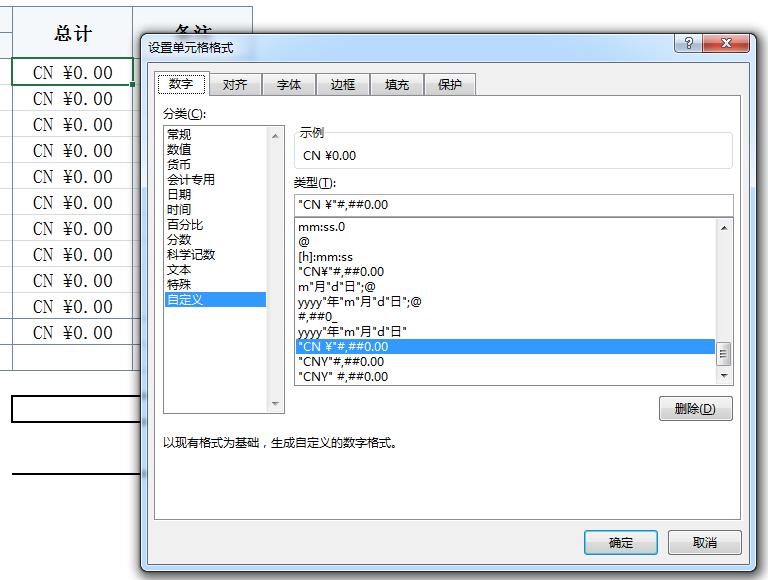Click the category list scroll-up arrow
This screenshot has height=580, width=768.
275,136
